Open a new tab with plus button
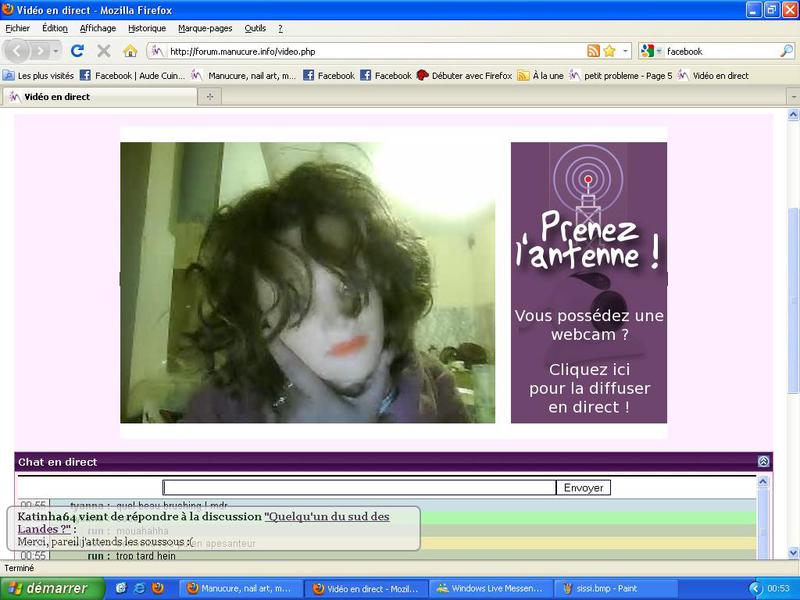This screenshot has height=600, width=800. point(210,97)
